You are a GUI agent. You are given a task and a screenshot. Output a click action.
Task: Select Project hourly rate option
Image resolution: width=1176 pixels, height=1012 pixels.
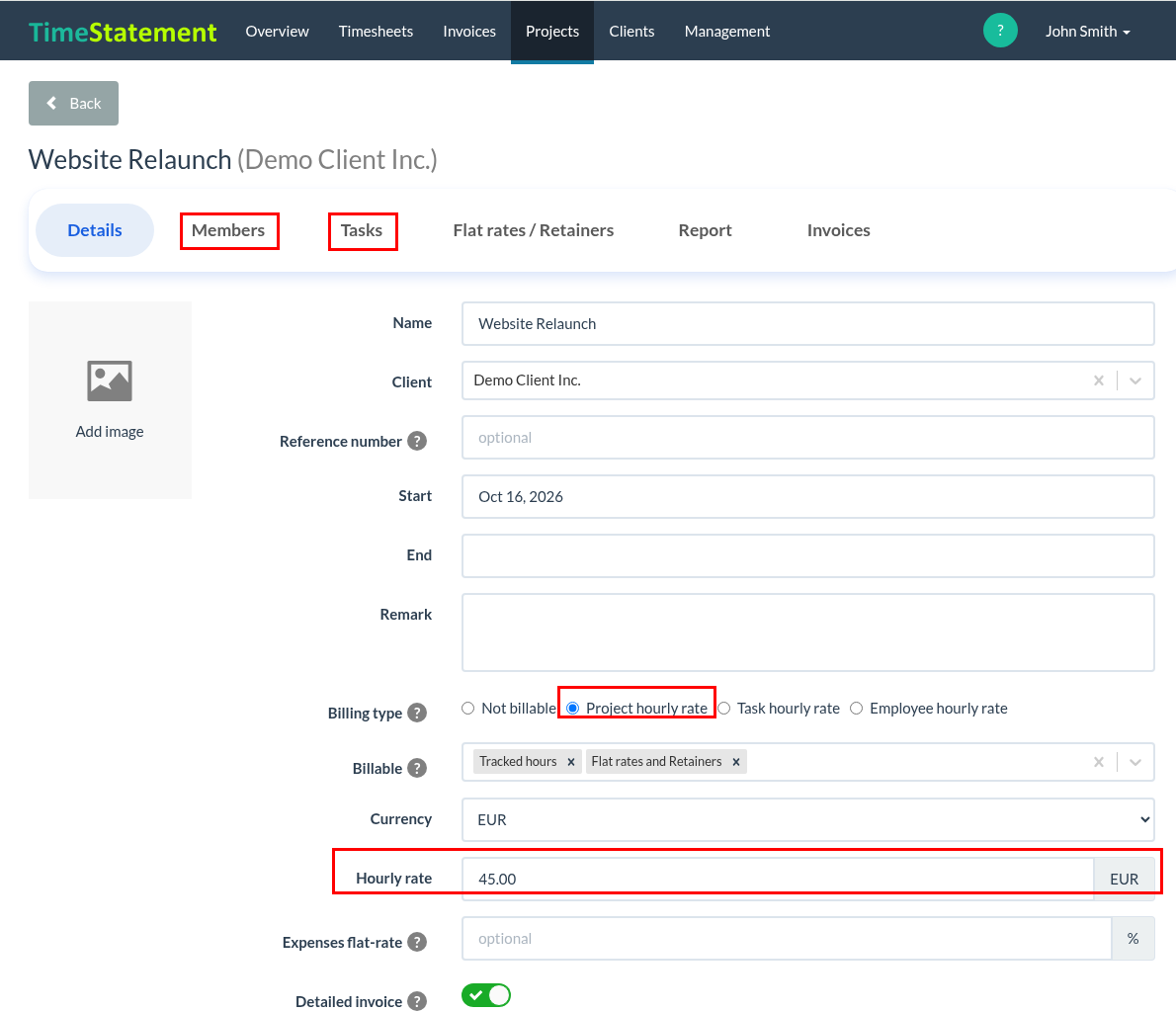573,709
